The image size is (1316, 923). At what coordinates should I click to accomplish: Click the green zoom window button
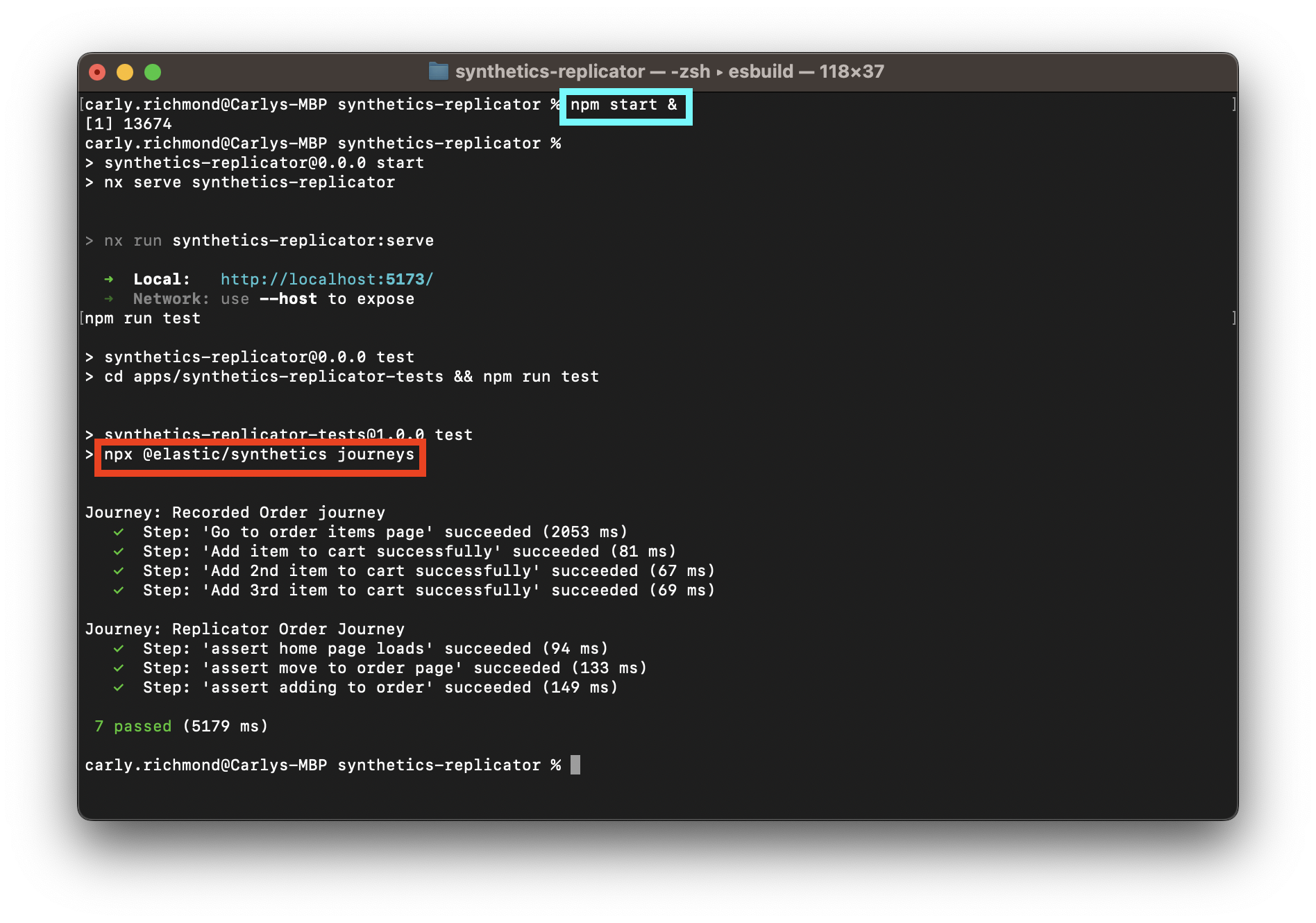click(153, 72)
